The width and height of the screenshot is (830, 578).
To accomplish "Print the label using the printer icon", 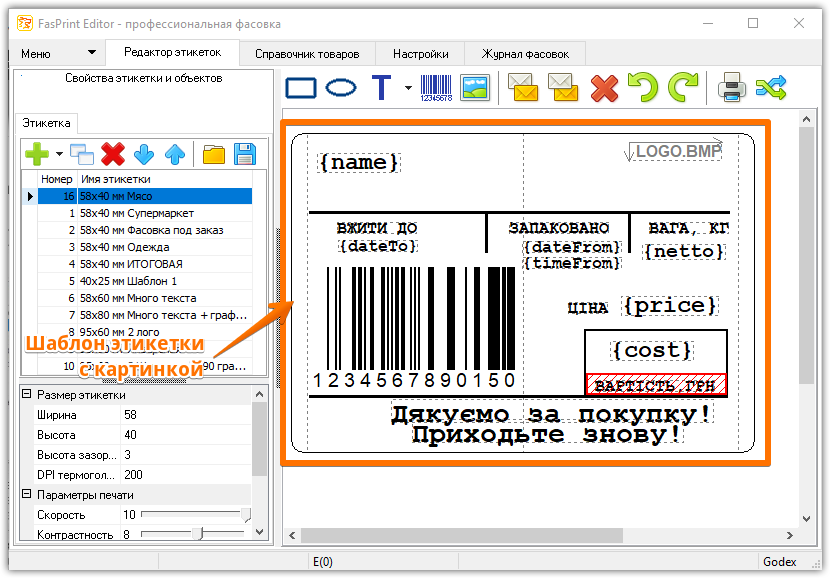I will (x=732, y=87).
